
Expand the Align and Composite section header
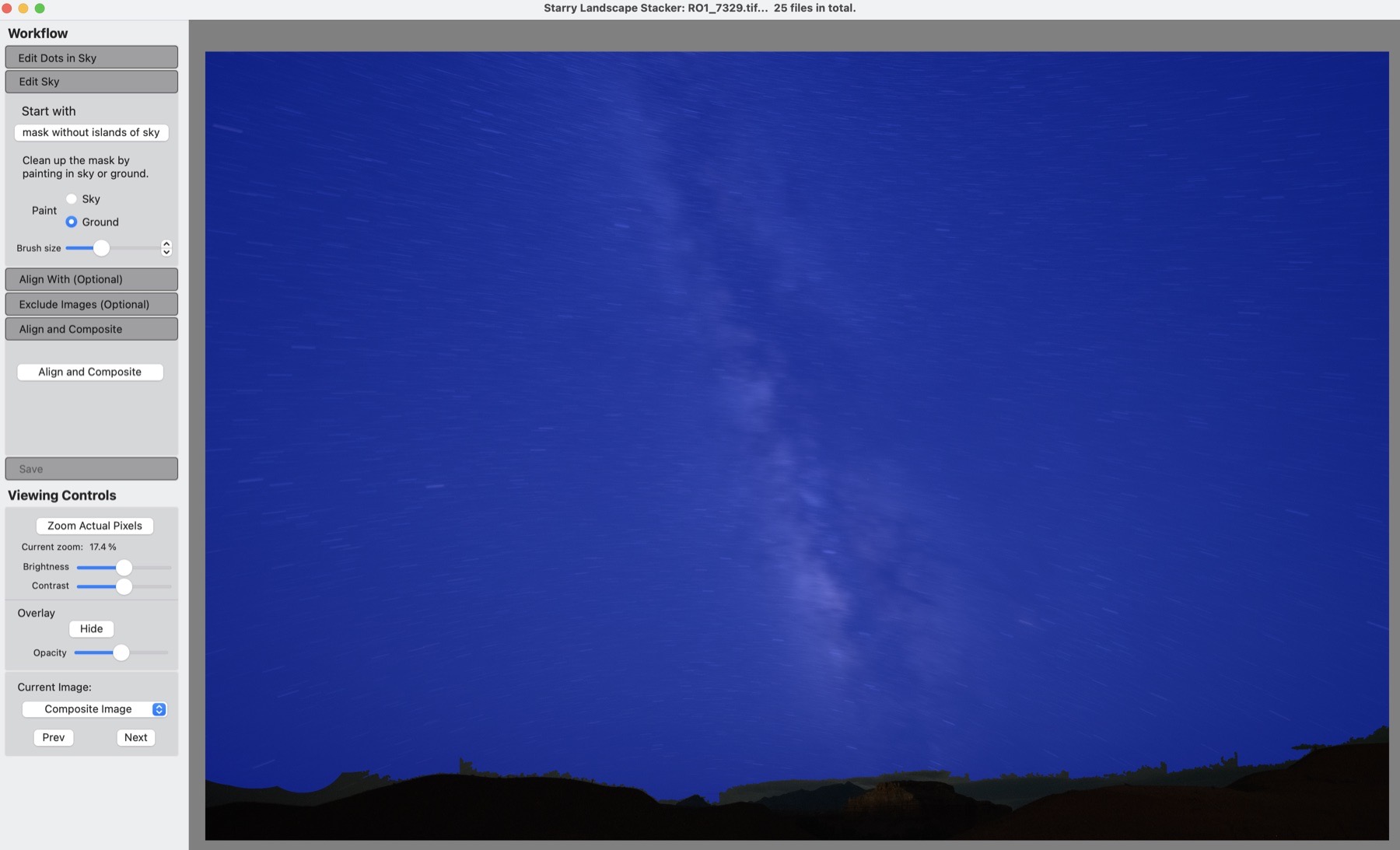click(x=91, y=329)
